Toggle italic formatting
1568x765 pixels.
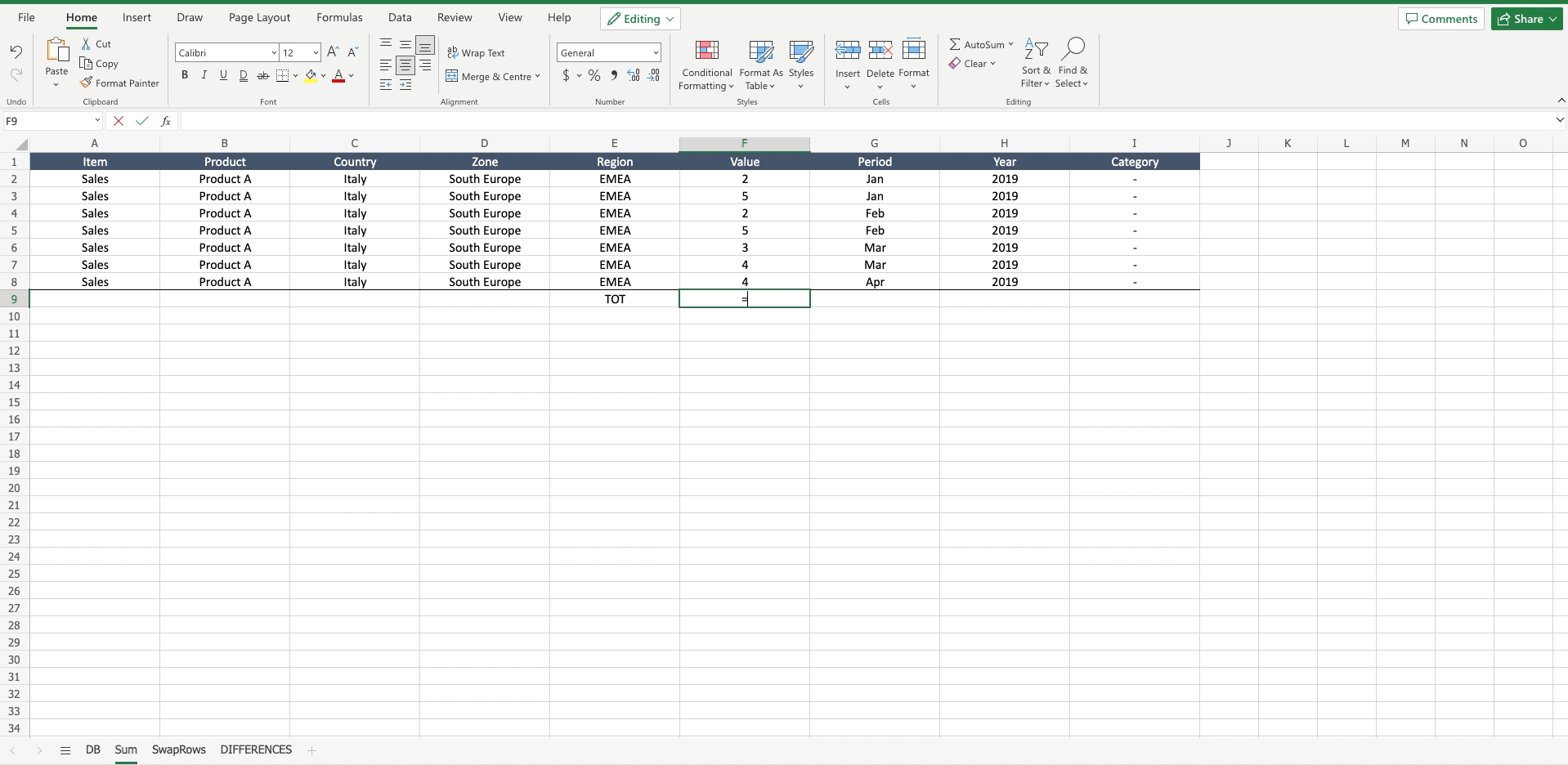click(204, 74)
